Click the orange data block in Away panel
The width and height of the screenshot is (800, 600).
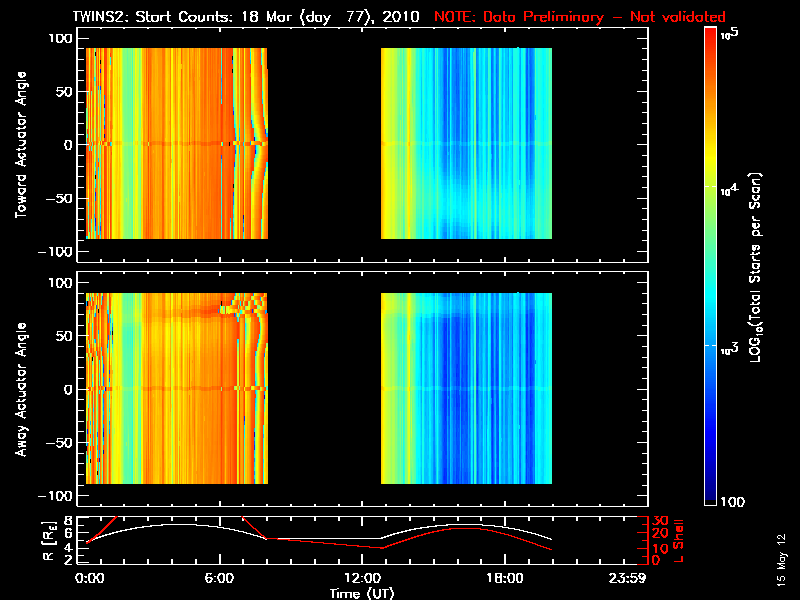176,388
